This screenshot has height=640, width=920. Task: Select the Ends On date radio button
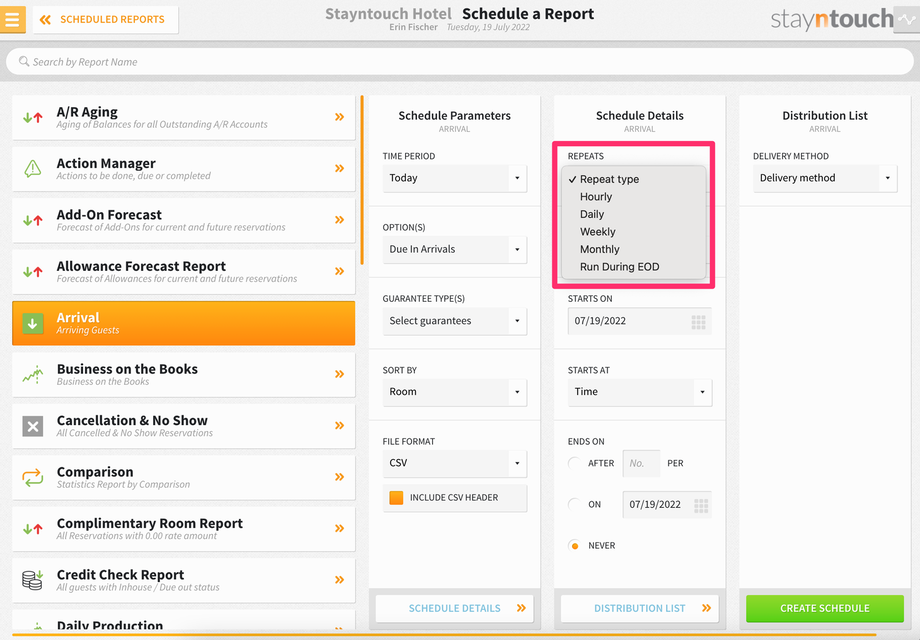coord(574,504)
